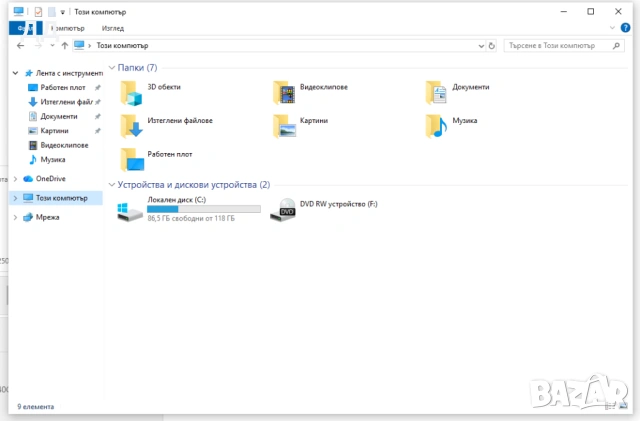This screenshot has height=421, width=640.
Task: Open the quick access toolbar customize dropdown
Action: pos(62,12)
